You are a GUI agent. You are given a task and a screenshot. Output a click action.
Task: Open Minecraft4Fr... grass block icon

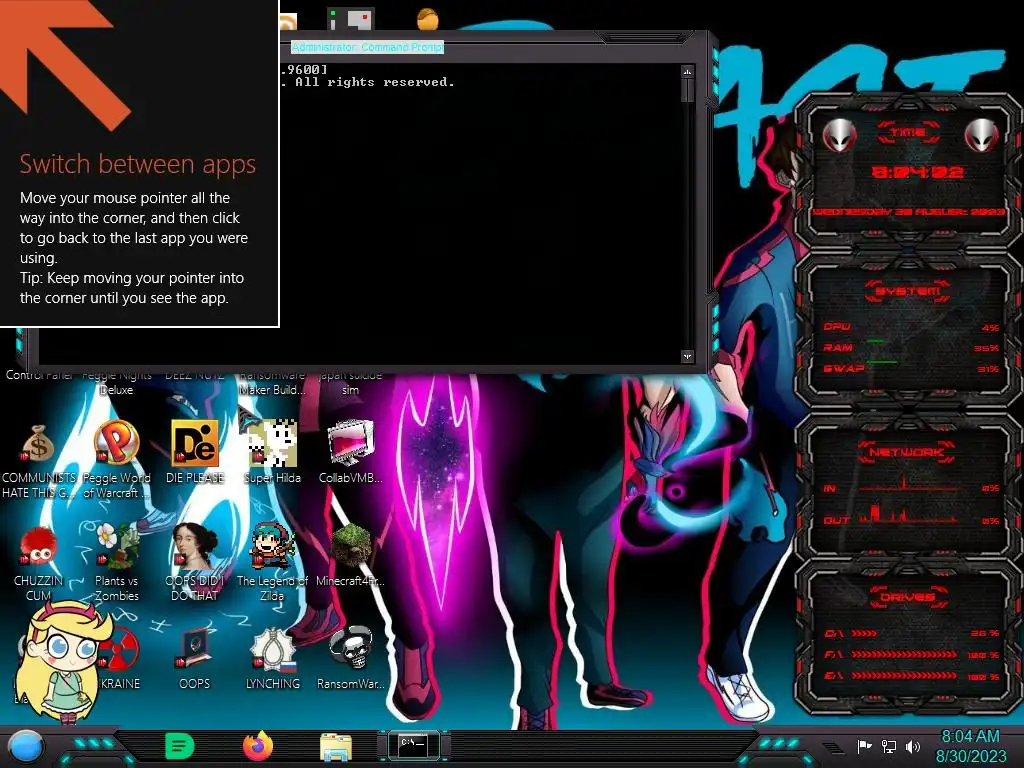click(x=351, y=546)
